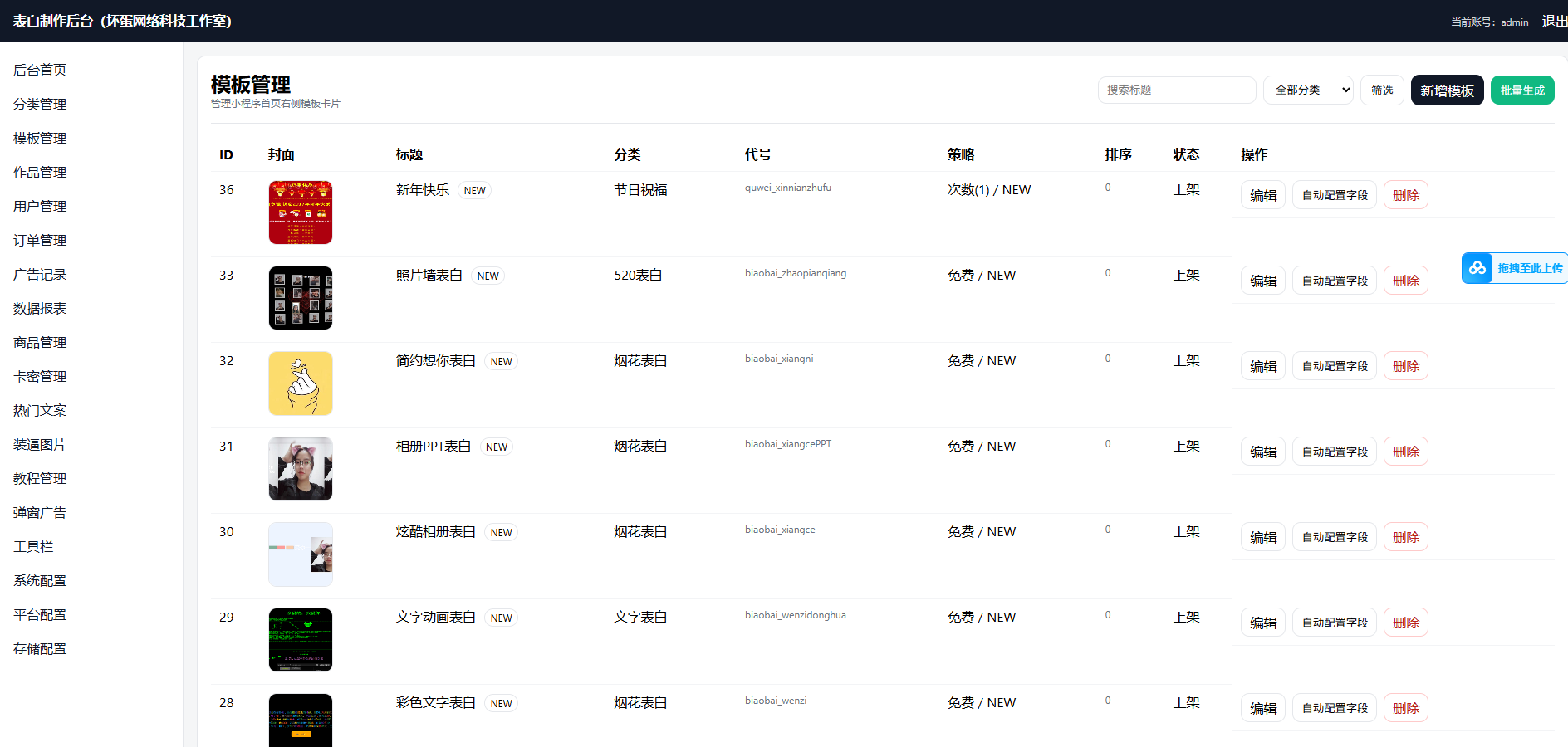Edit the 新年快乐 template row

[1262, 195]
